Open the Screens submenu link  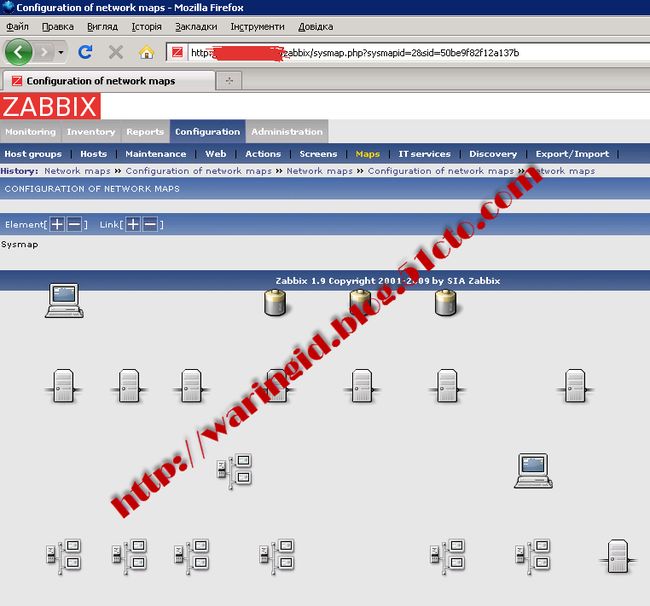click(318, 154)
